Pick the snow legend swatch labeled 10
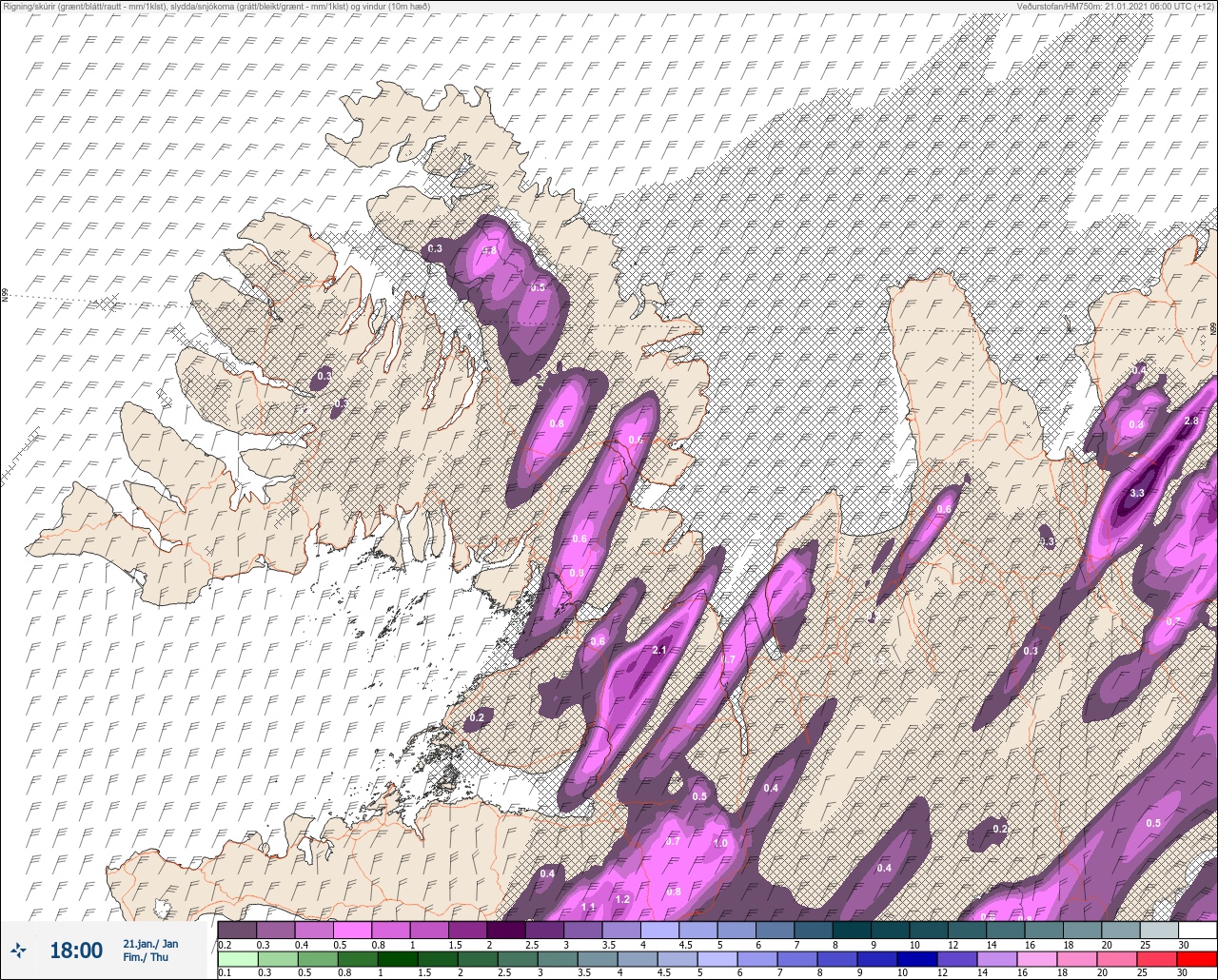The width and height of the screenshot is (1218, 980). tap(928, 931)
